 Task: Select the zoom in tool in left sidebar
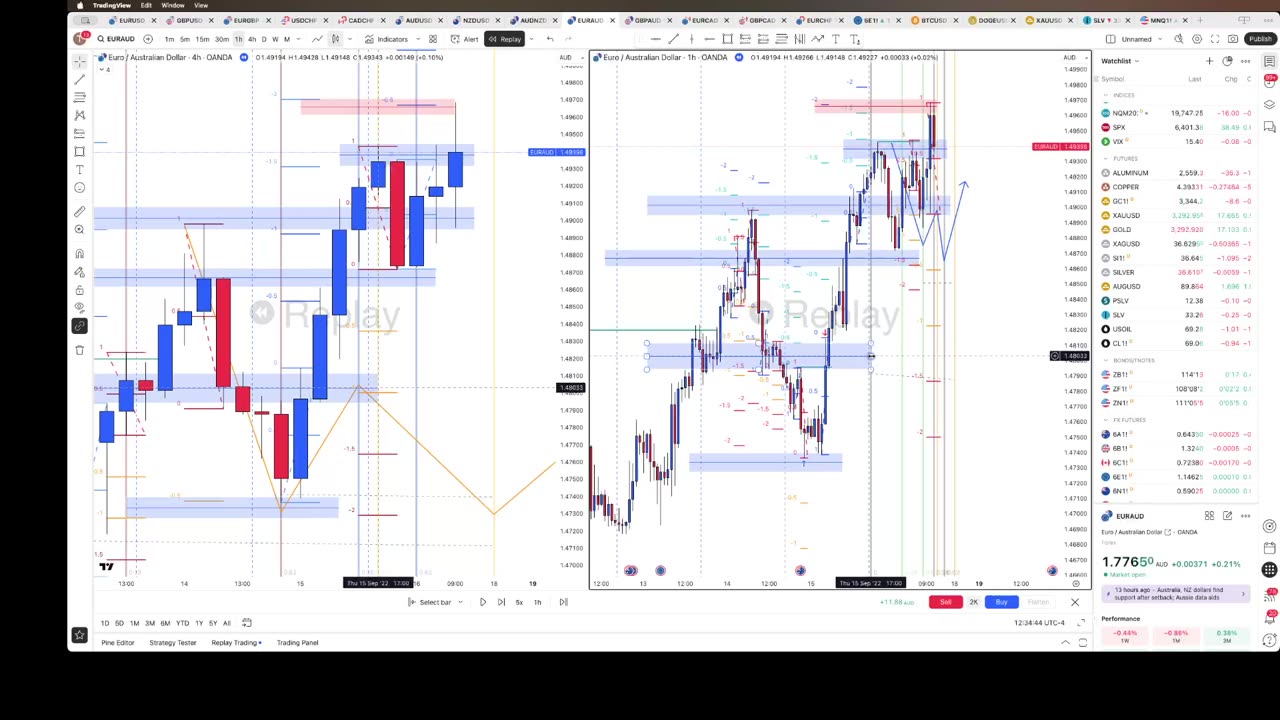pyautogui.click(x=80, y=229)
